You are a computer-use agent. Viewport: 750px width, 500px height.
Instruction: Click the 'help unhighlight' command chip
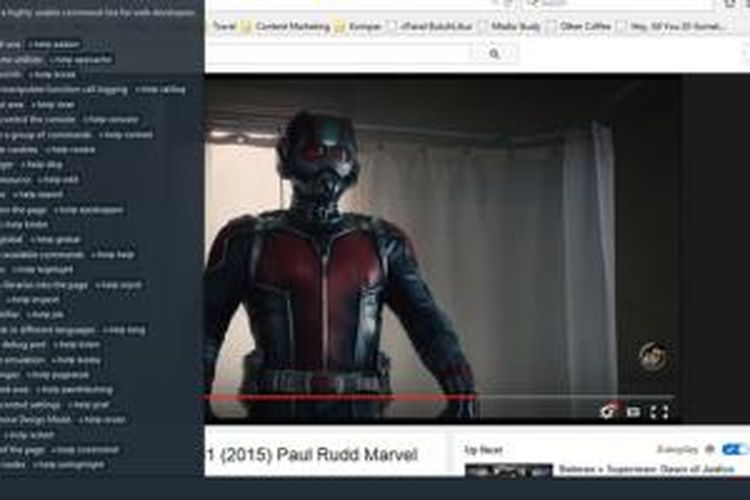(68, 465)
